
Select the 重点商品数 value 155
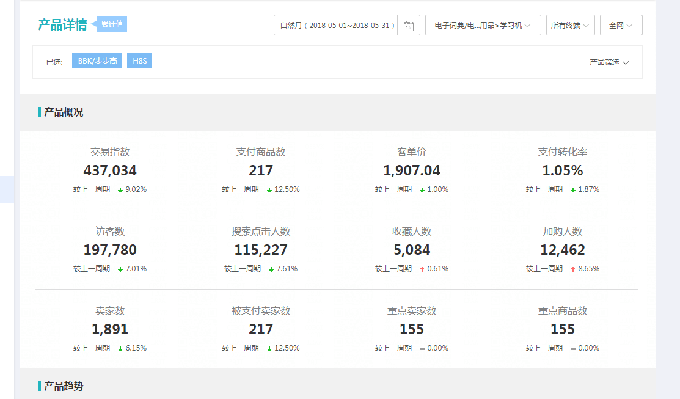[x=562, y=329]
